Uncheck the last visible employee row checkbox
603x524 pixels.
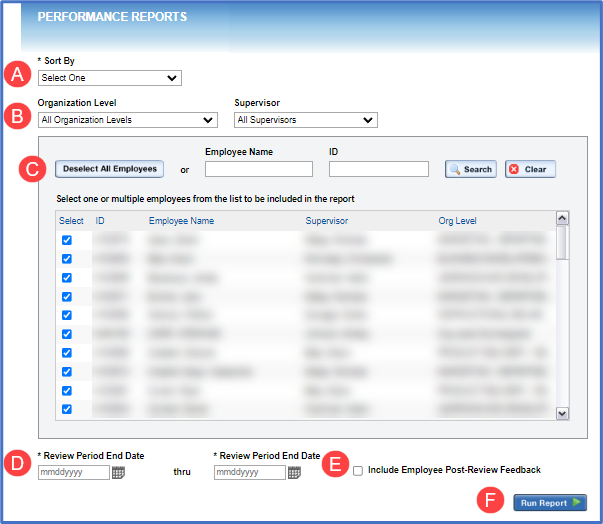coord(67,409)
